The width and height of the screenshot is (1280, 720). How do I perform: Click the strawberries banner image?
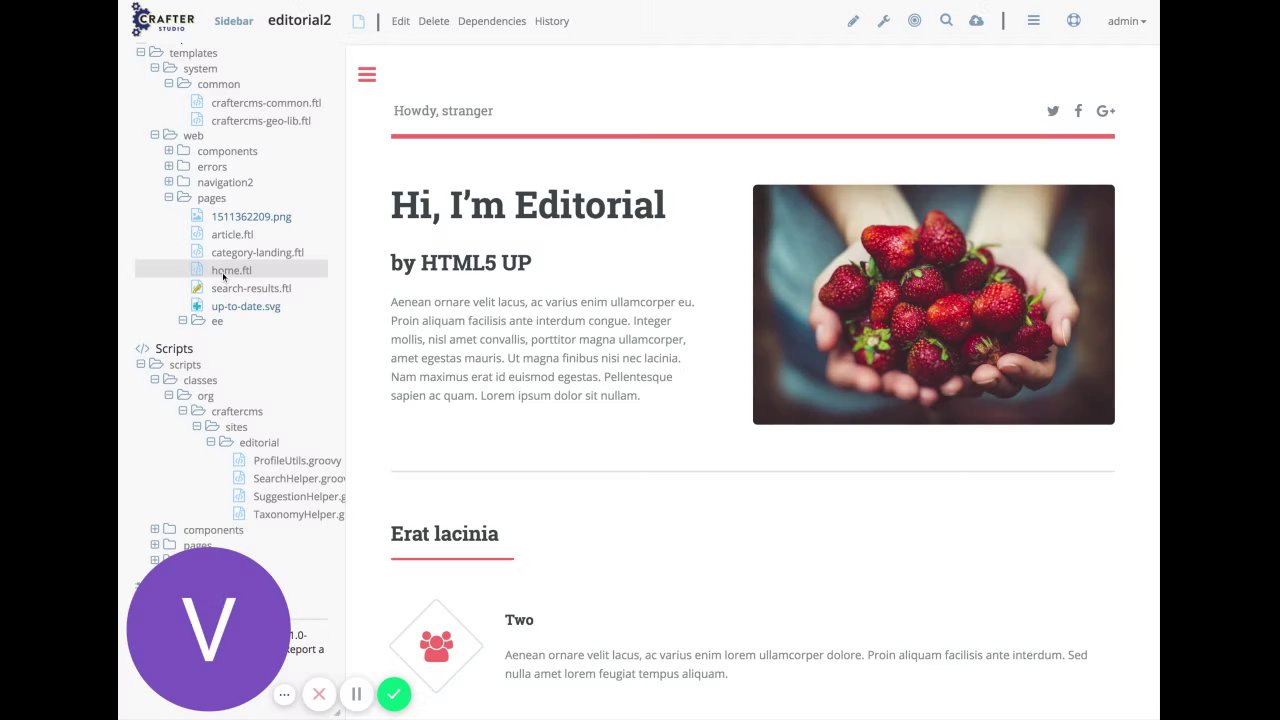[933, 304]
